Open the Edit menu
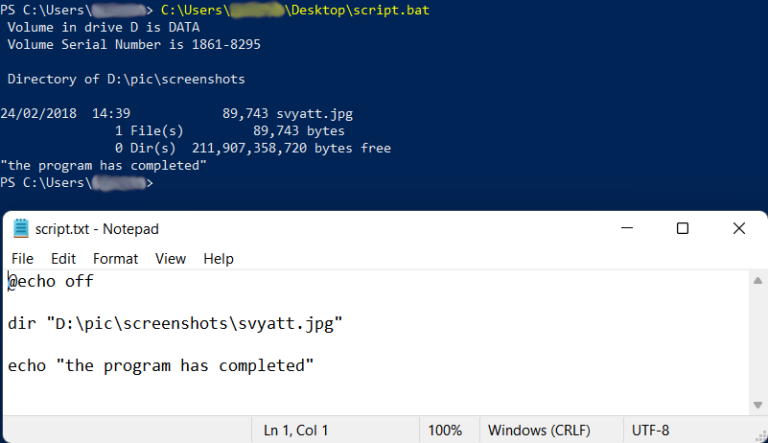The height and width of the screenshot is (443, 768). [63, 258]
